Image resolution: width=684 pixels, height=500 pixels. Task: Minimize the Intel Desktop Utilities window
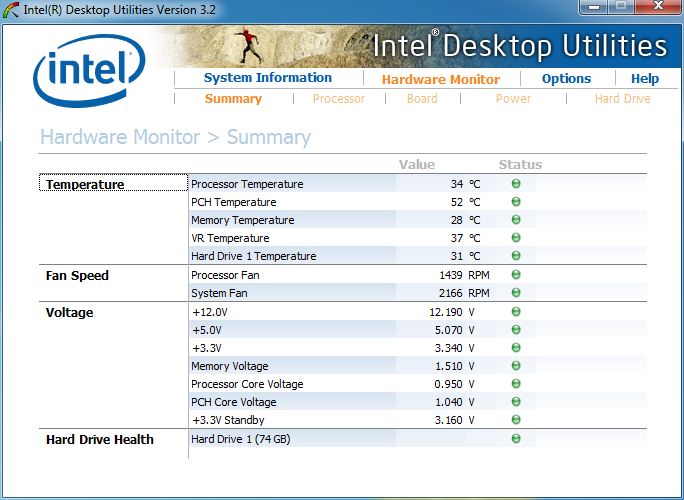[x=593, y=7]
